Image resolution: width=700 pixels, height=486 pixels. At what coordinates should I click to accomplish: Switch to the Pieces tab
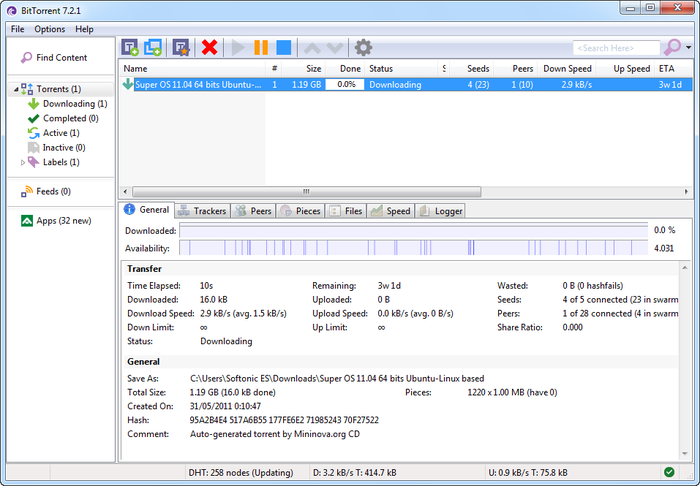click(x=300, y=211)
